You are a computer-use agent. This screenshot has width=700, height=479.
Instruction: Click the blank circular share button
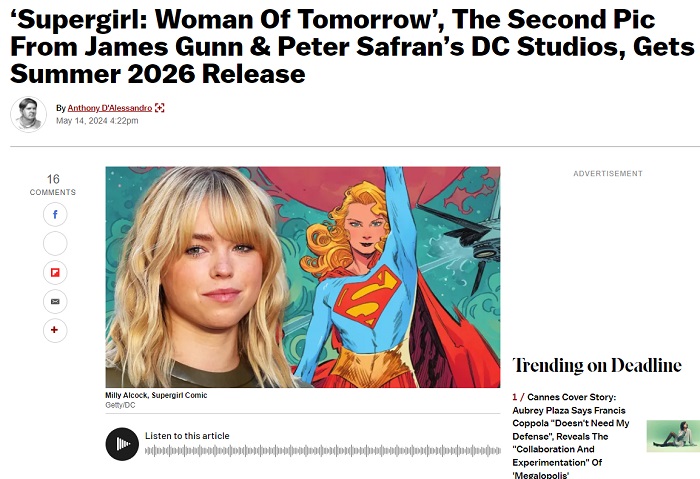(x=55, y=243)
